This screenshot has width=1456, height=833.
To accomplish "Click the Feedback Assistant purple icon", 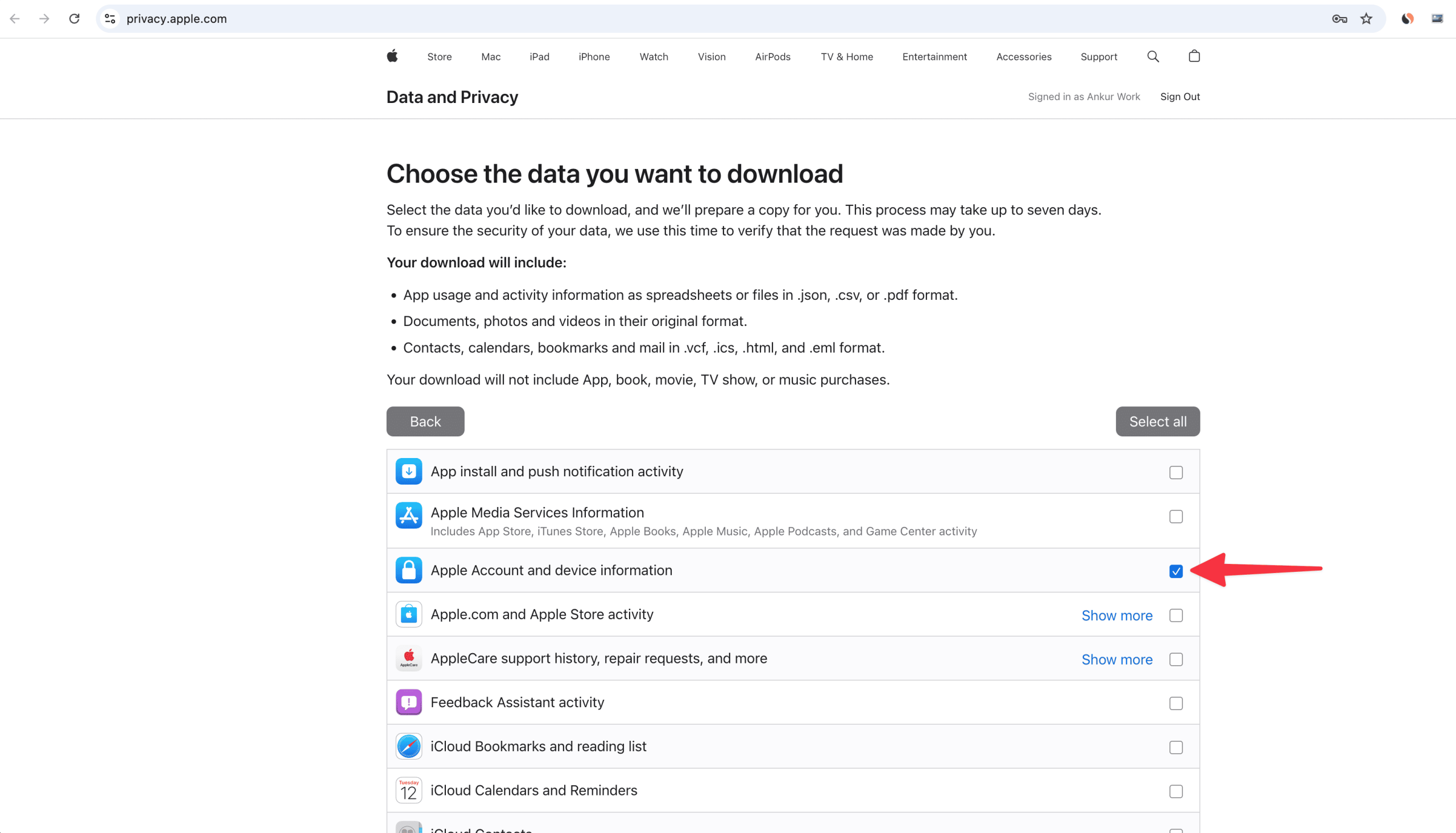I will click(x=408, y=702).
